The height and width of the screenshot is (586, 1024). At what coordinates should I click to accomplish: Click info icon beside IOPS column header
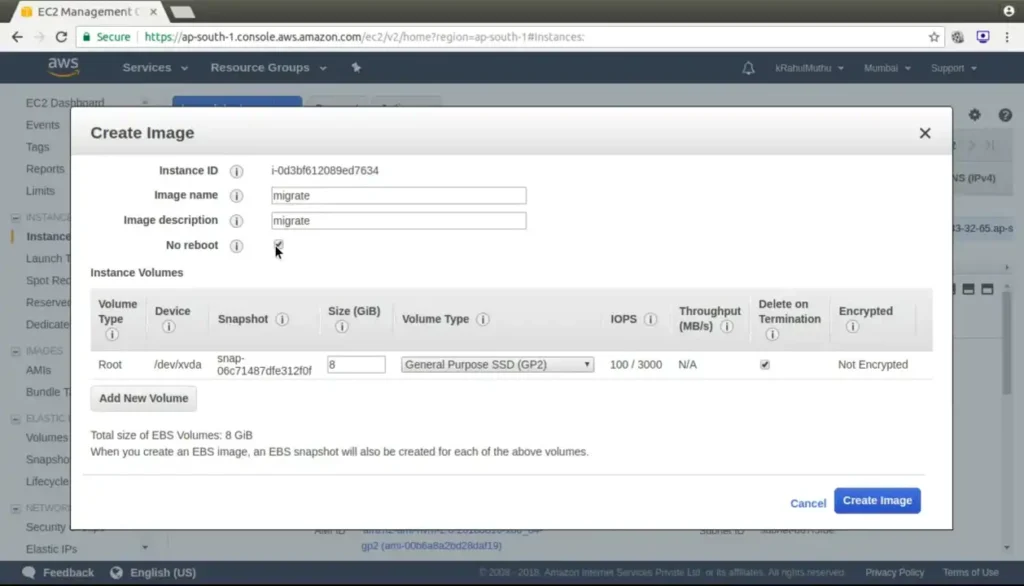pos(650,319)
